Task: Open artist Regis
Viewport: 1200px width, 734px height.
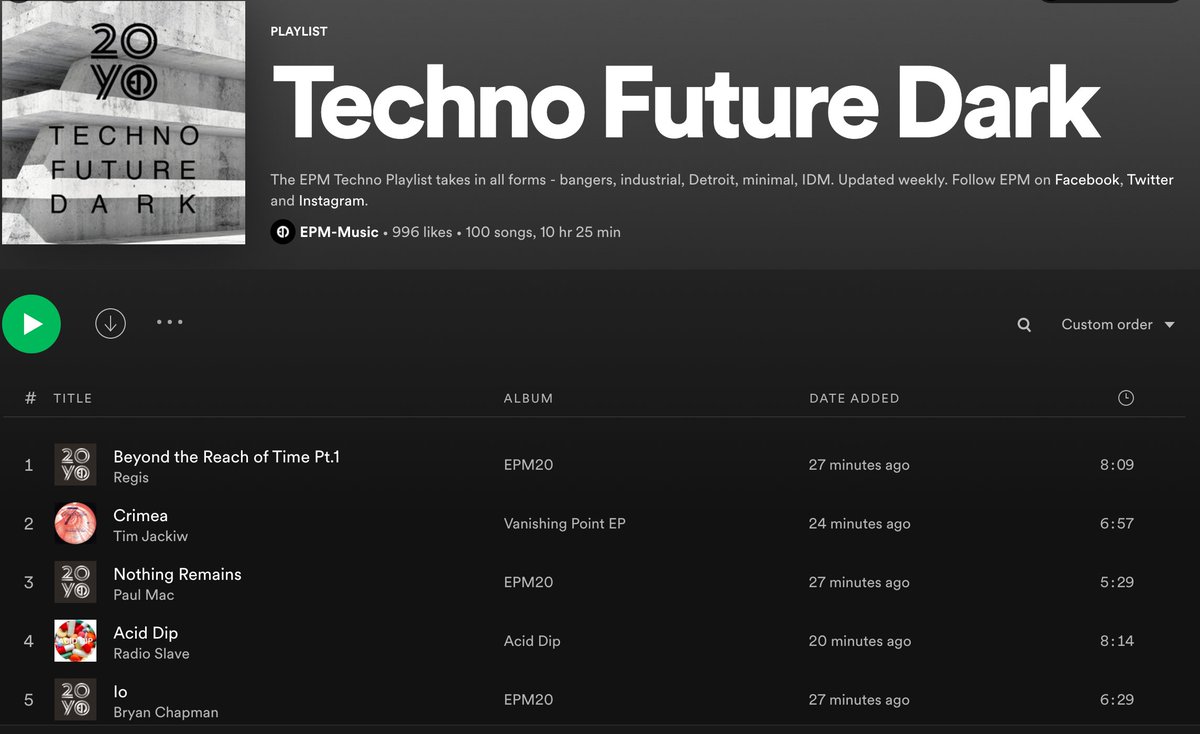Action: (131, 478)
